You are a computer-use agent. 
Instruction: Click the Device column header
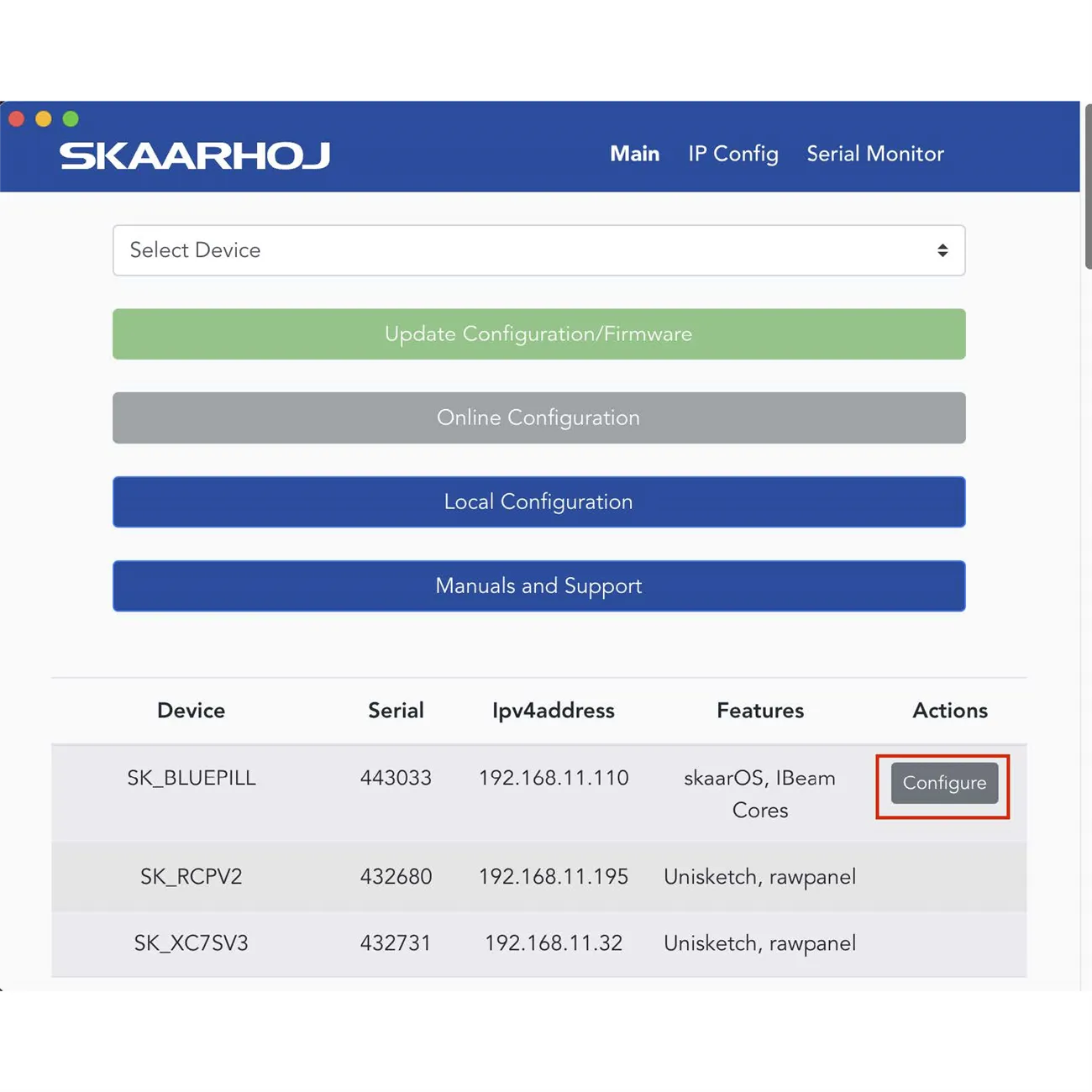click(x=191, y=711)
